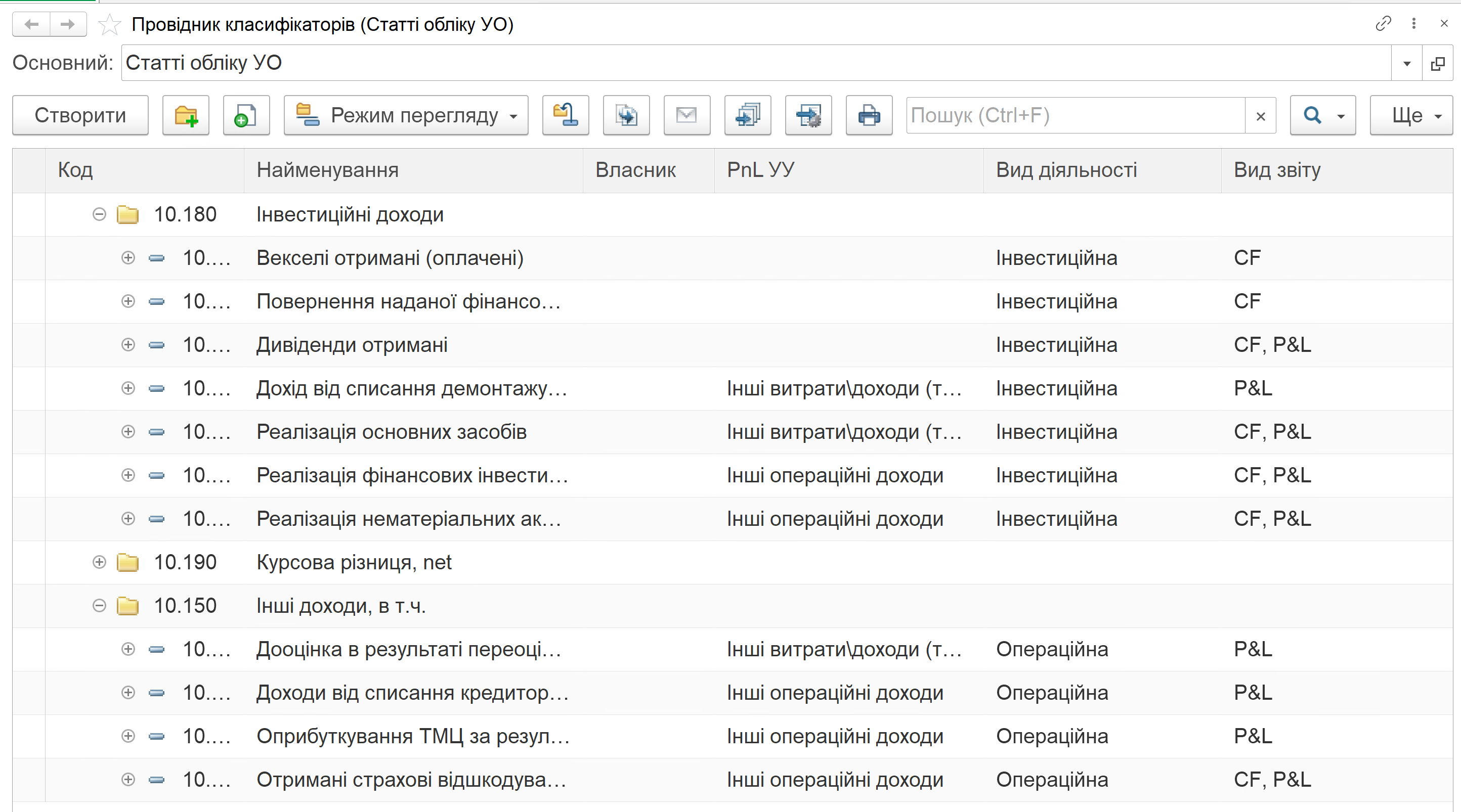Sort by the Найменування column header
The image size is (1461, 812).
(413, 170)
